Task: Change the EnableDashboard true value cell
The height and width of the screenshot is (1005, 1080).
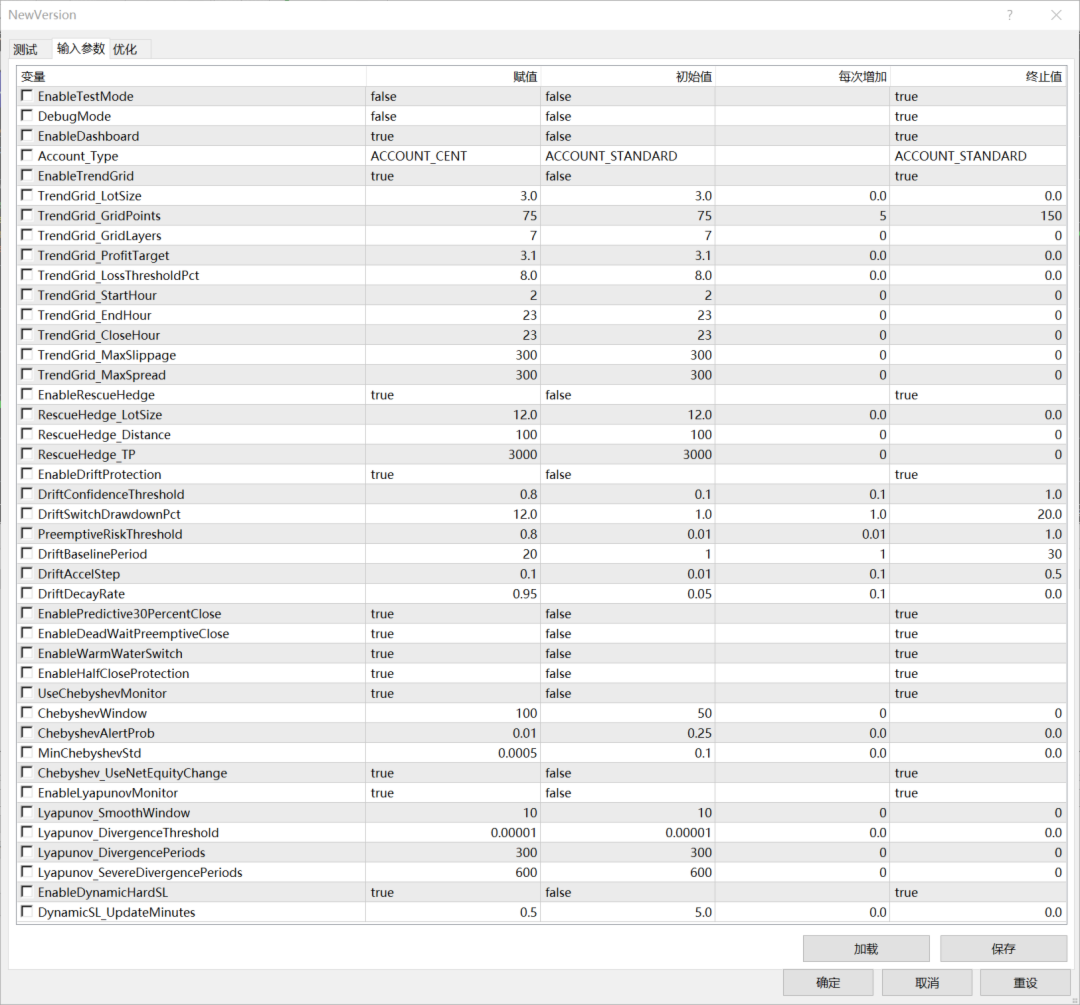Action: (x=453, y=136)
